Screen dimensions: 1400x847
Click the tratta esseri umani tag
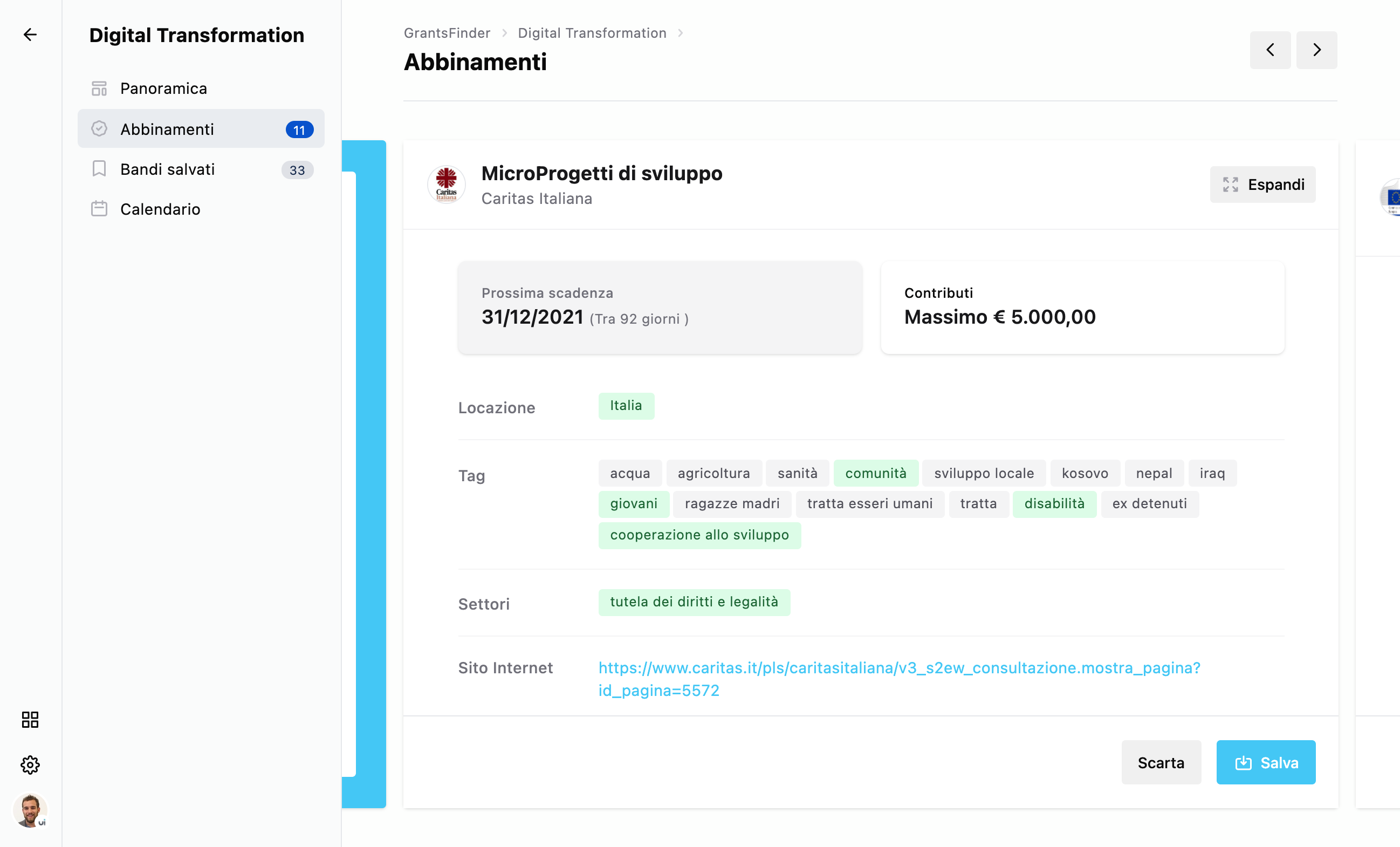coord(870,504)
